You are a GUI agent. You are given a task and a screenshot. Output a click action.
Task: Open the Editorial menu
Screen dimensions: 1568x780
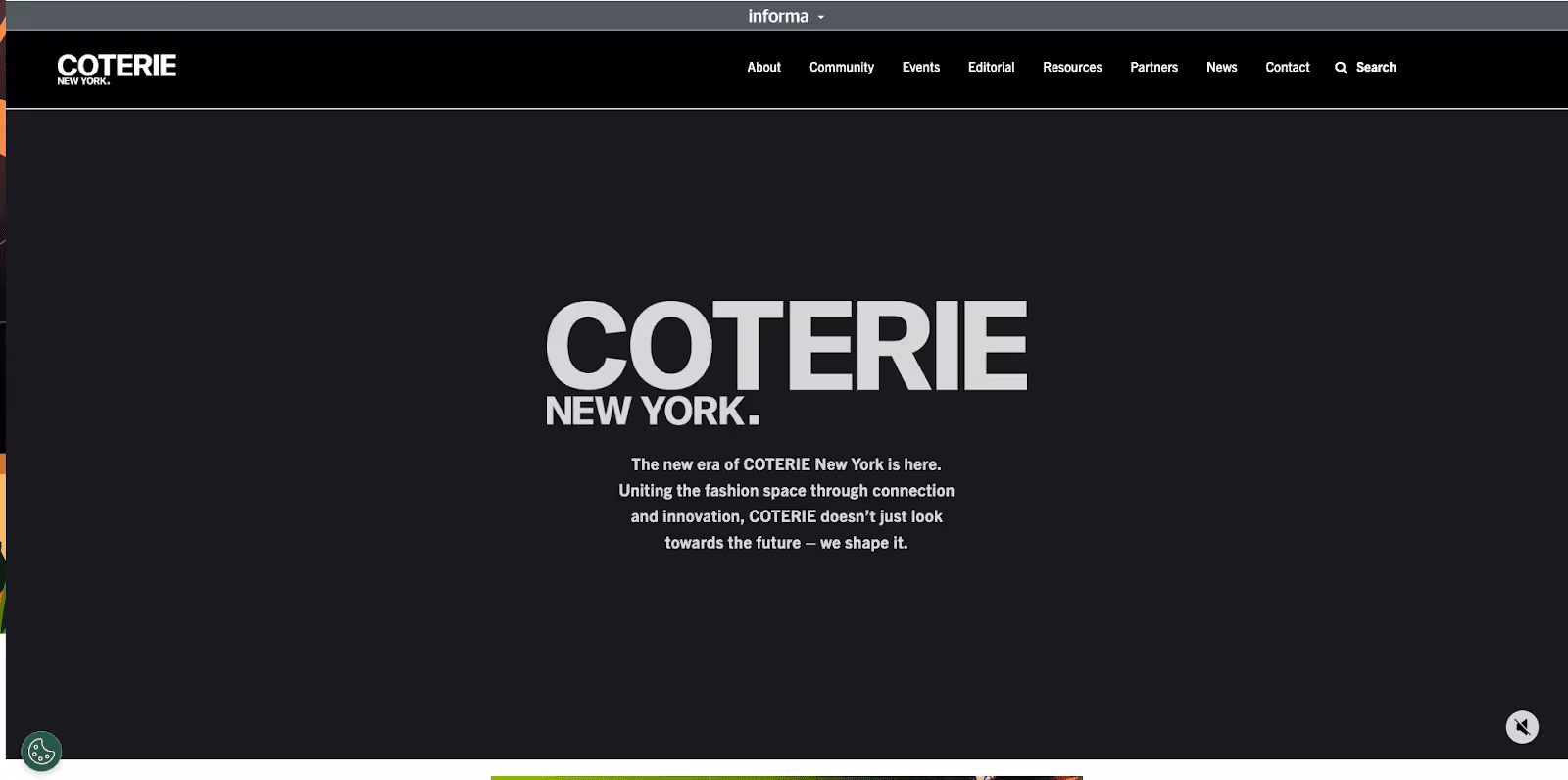[x=991, y=68]
